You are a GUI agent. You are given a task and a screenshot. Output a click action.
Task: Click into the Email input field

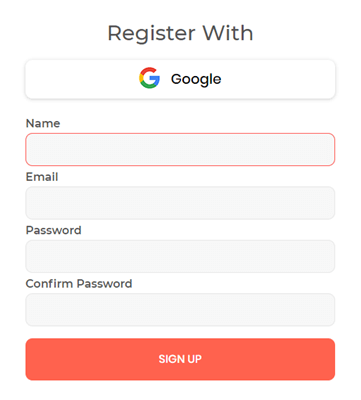coord(180,203)
